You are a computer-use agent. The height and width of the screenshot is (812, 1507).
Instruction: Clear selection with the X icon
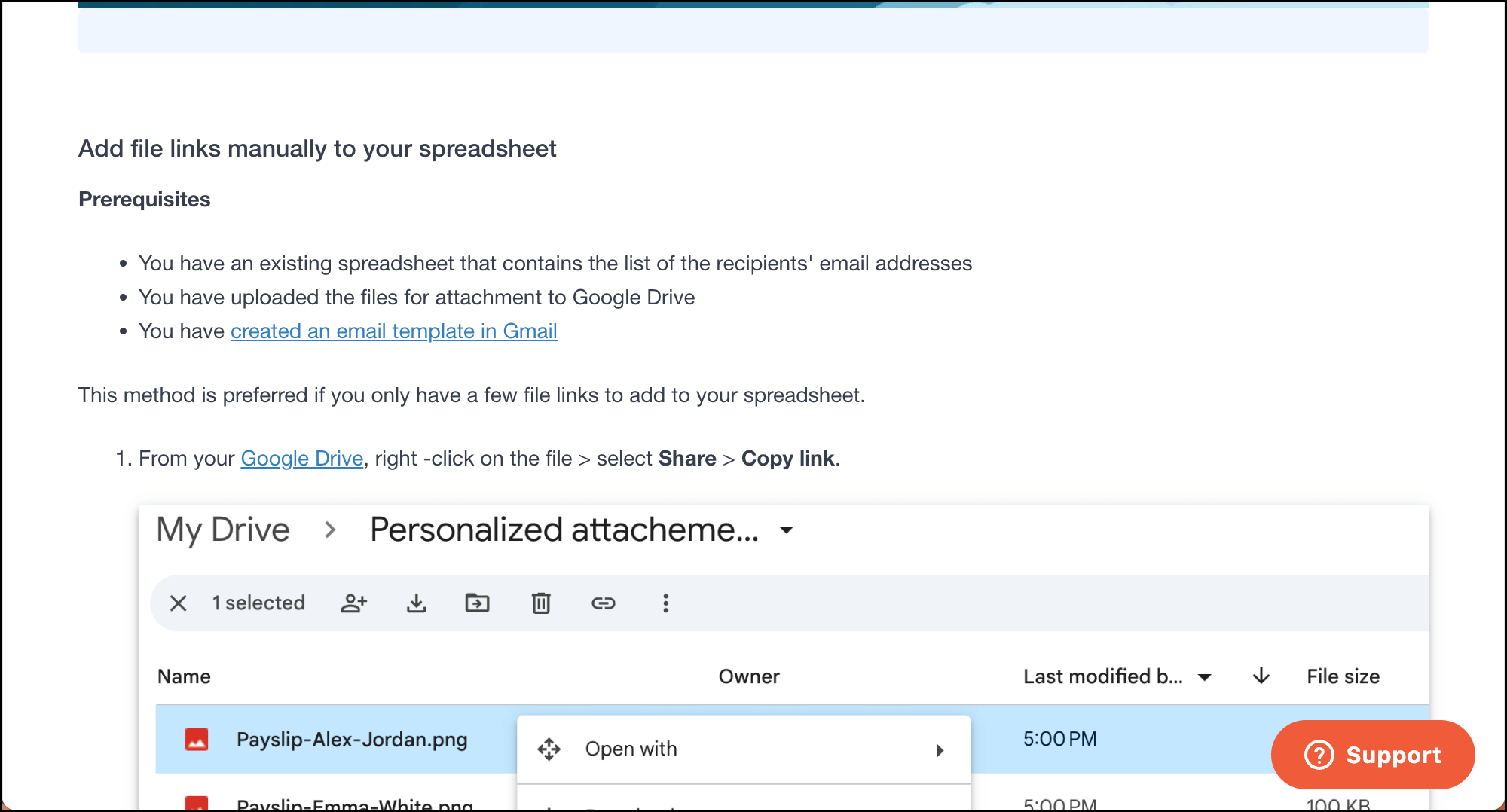click(179, 603)
